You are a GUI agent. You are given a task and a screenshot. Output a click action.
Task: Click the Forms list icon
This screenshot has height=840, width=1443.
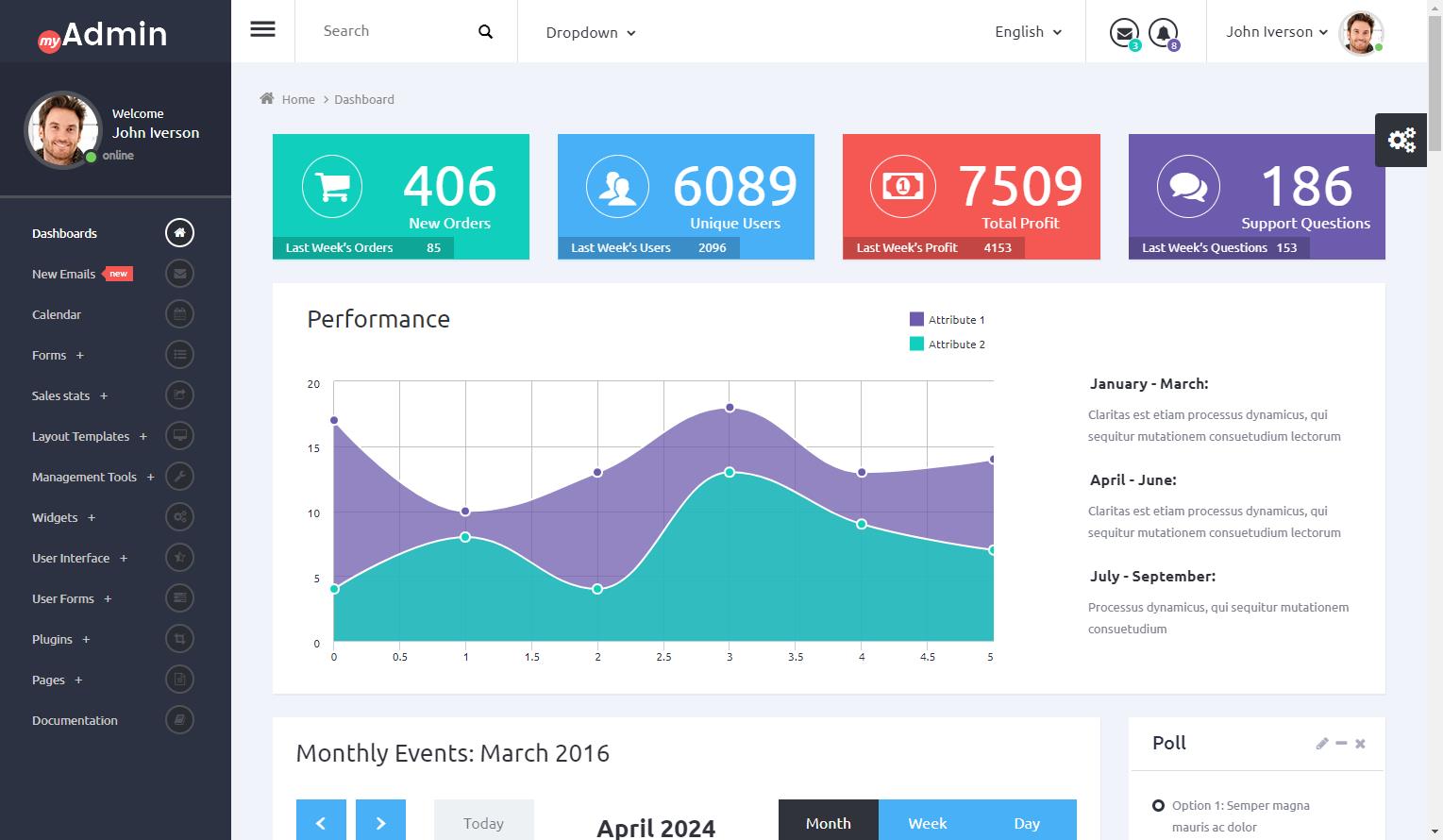click(x=179, y=354)
